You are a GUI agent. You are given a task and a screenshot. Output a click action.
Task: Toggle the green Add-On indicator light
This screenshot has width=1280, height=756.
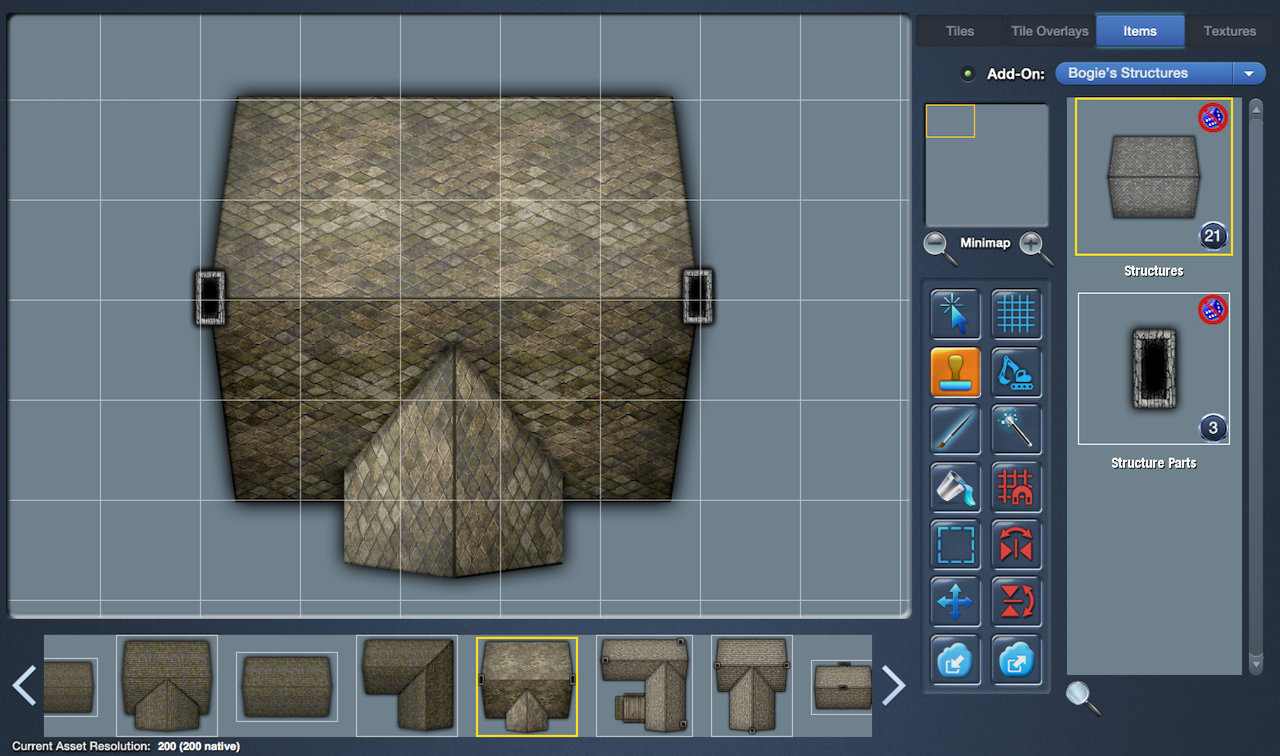967,74
